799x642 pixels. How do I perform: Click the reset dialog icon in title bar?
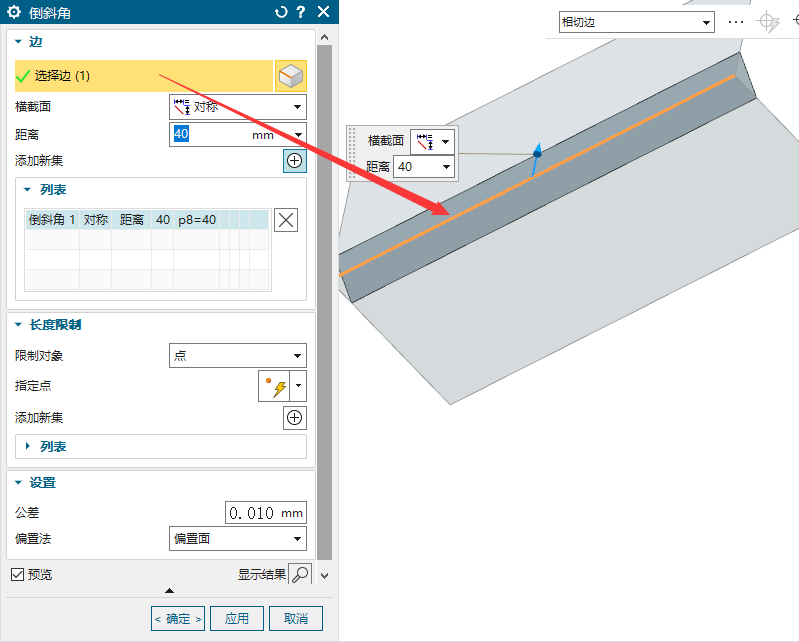281,12
